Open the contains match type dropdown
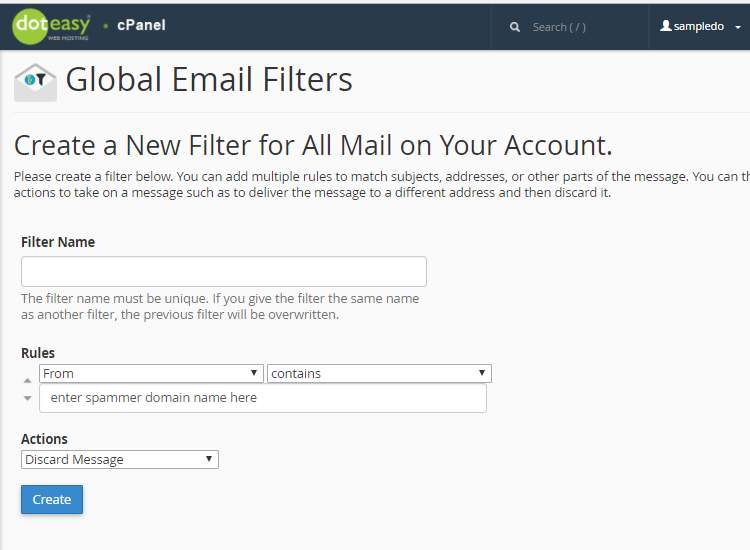Viewport: 750px width, 550px height. click(379, 374)
